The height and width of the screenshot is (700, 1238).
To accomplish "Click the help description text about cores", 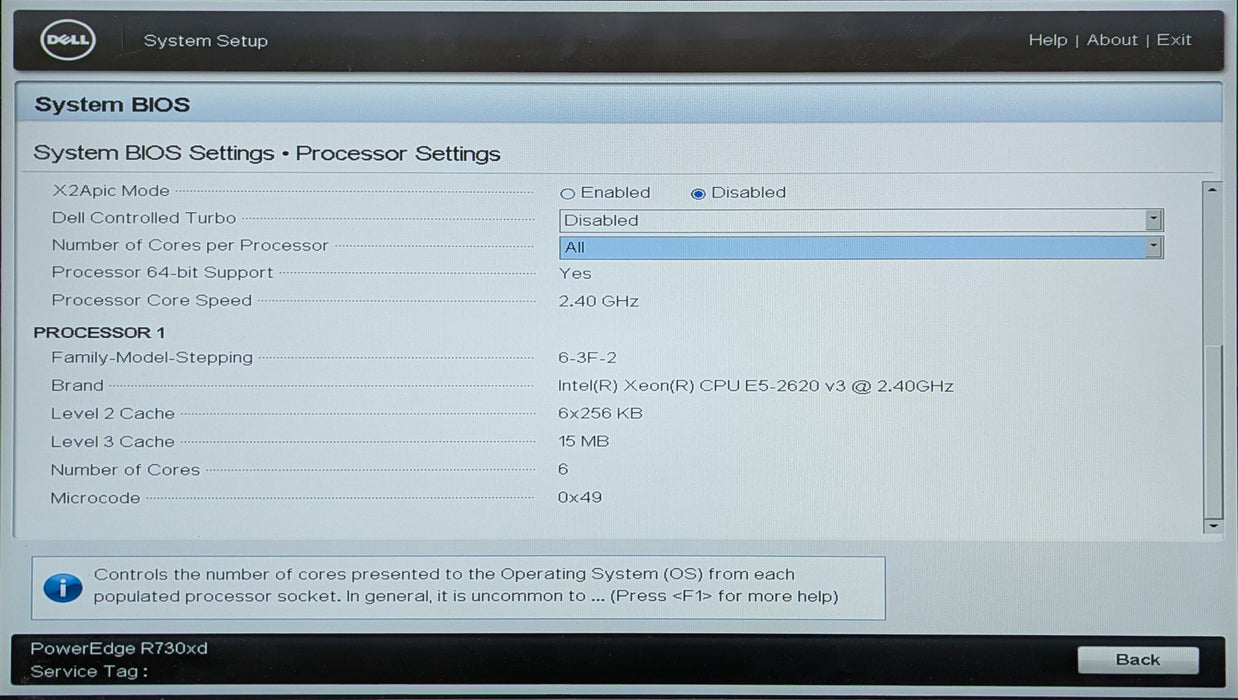I will (x=466, y=586).
